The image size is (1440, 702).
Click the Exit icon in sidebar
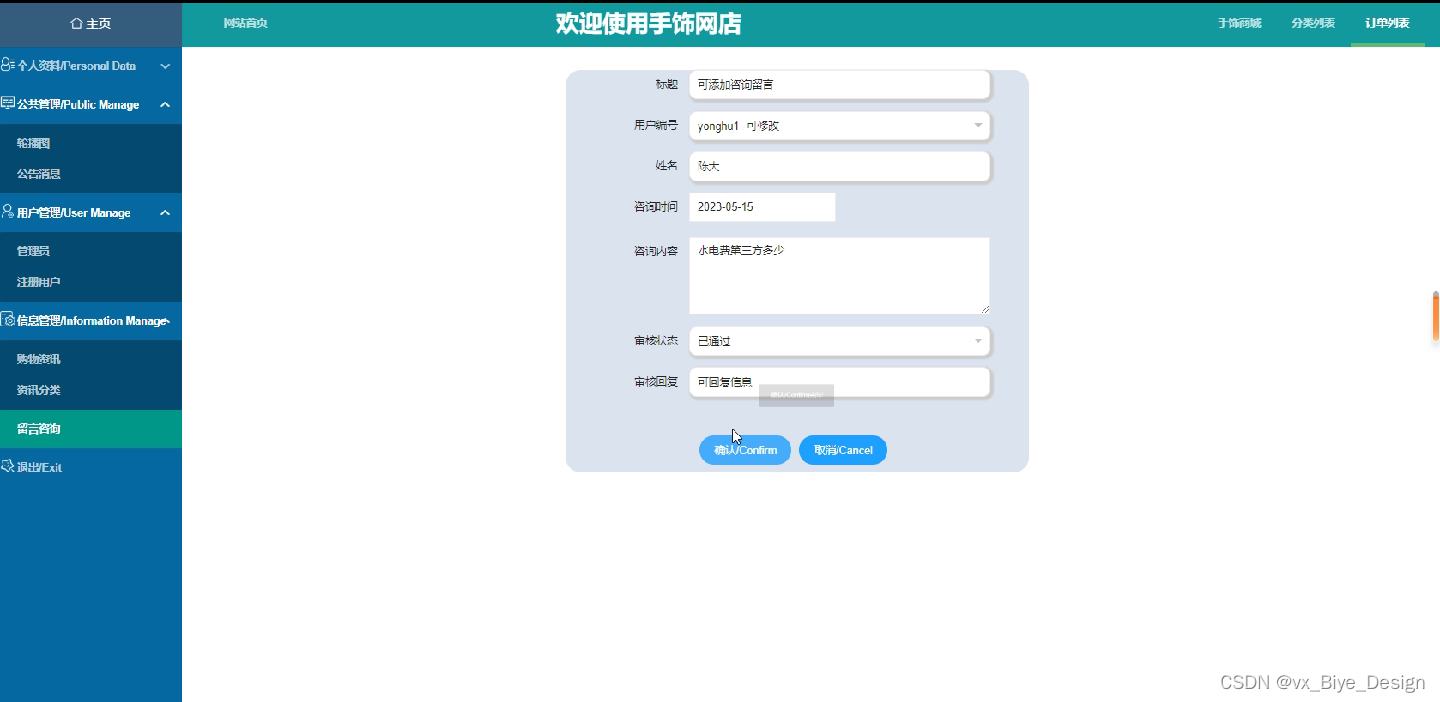tap(8, 466)
